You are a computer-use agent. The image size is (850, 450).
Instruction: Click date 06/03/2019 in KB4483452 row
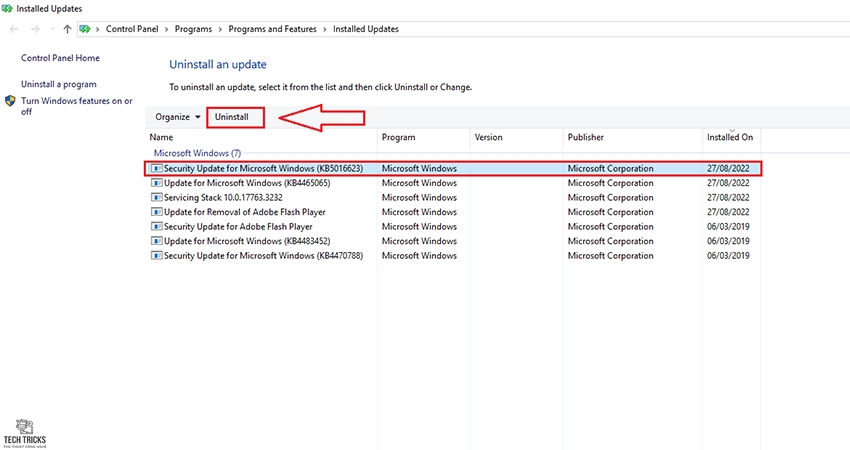click(x=728, y=241)
